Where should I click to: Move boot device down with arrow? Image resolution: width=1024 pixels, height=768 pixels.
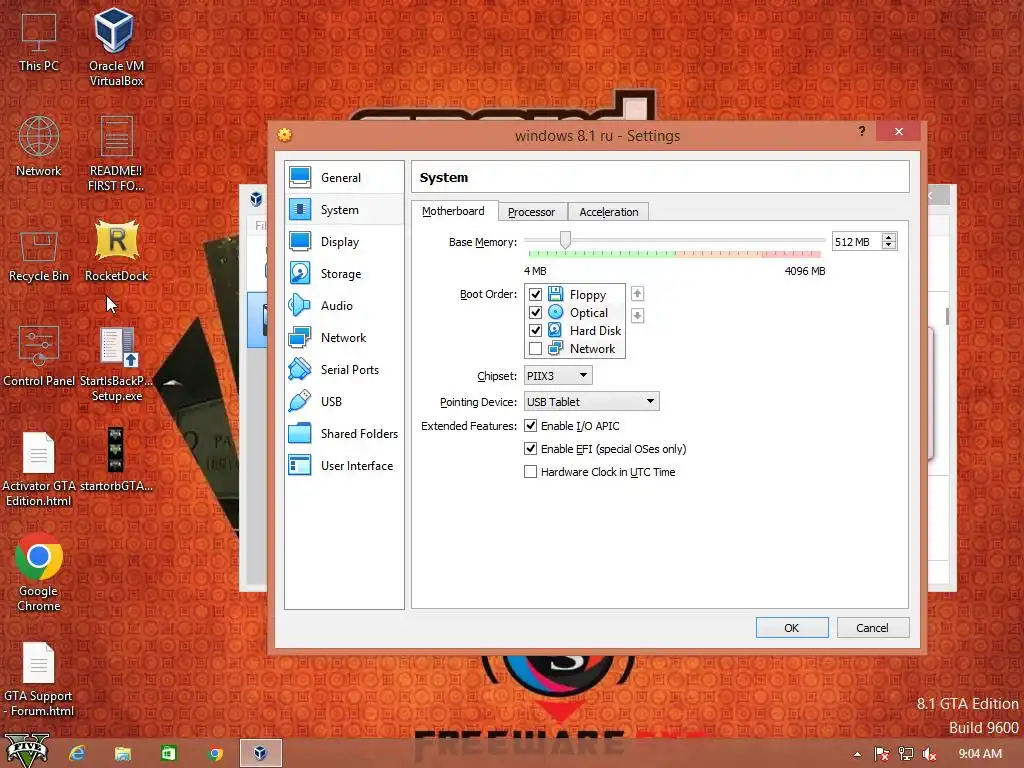click(637, 316)
